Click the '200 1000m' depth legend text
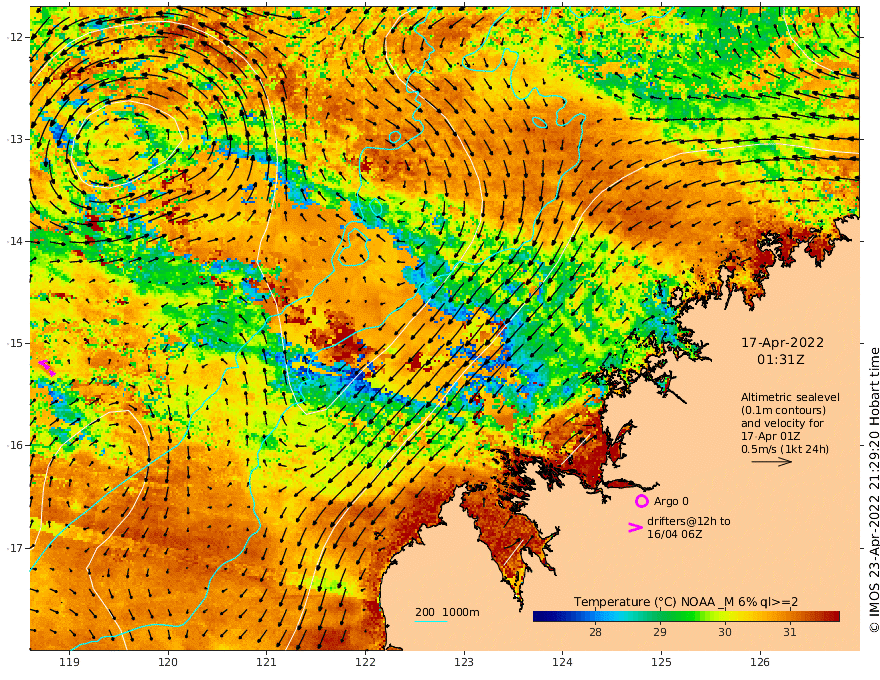The height and width of the screenshot is (680, 880). coord(447,612)
